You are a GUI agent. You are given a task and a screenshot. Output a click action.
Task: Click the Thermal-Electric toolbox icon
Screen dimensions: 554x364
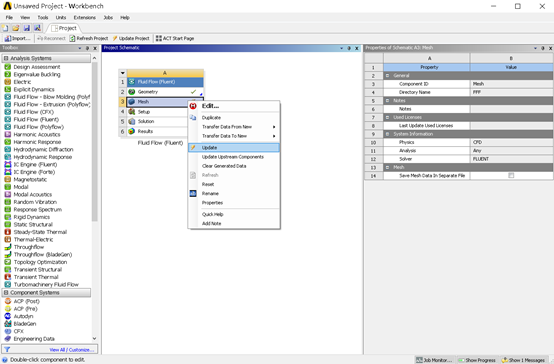(7, 239)
